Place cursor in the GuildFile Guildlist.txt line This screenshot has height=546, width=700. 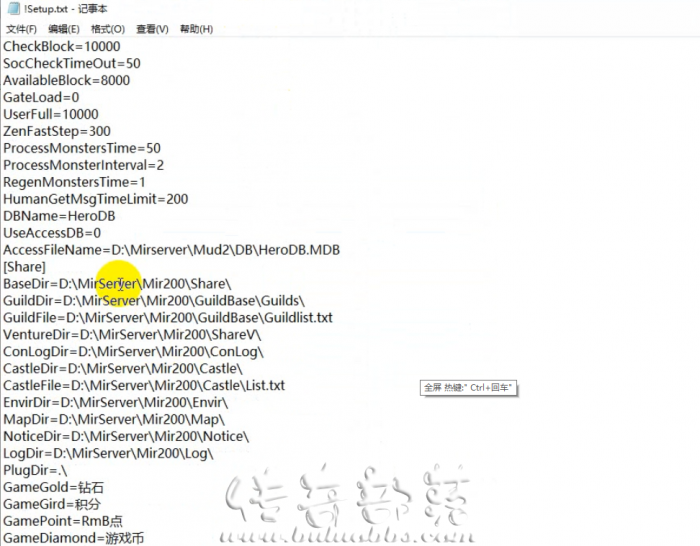pyautogui.click(x=168, y=318)
